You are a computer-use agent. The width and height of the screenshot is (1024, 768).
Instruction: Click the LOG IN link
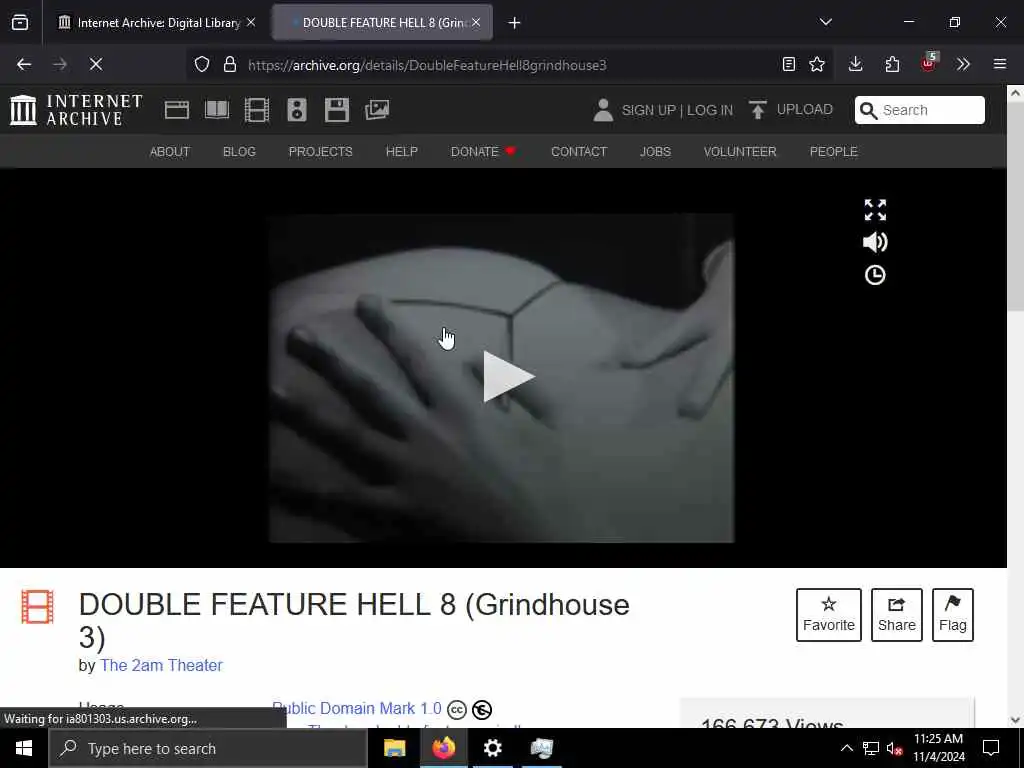click(x=710, y=110)
